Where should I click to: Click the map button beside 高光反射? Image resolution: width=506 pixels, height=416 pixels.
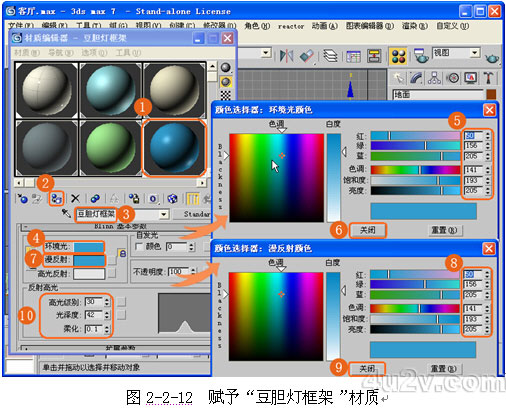[x=112, y=274]
